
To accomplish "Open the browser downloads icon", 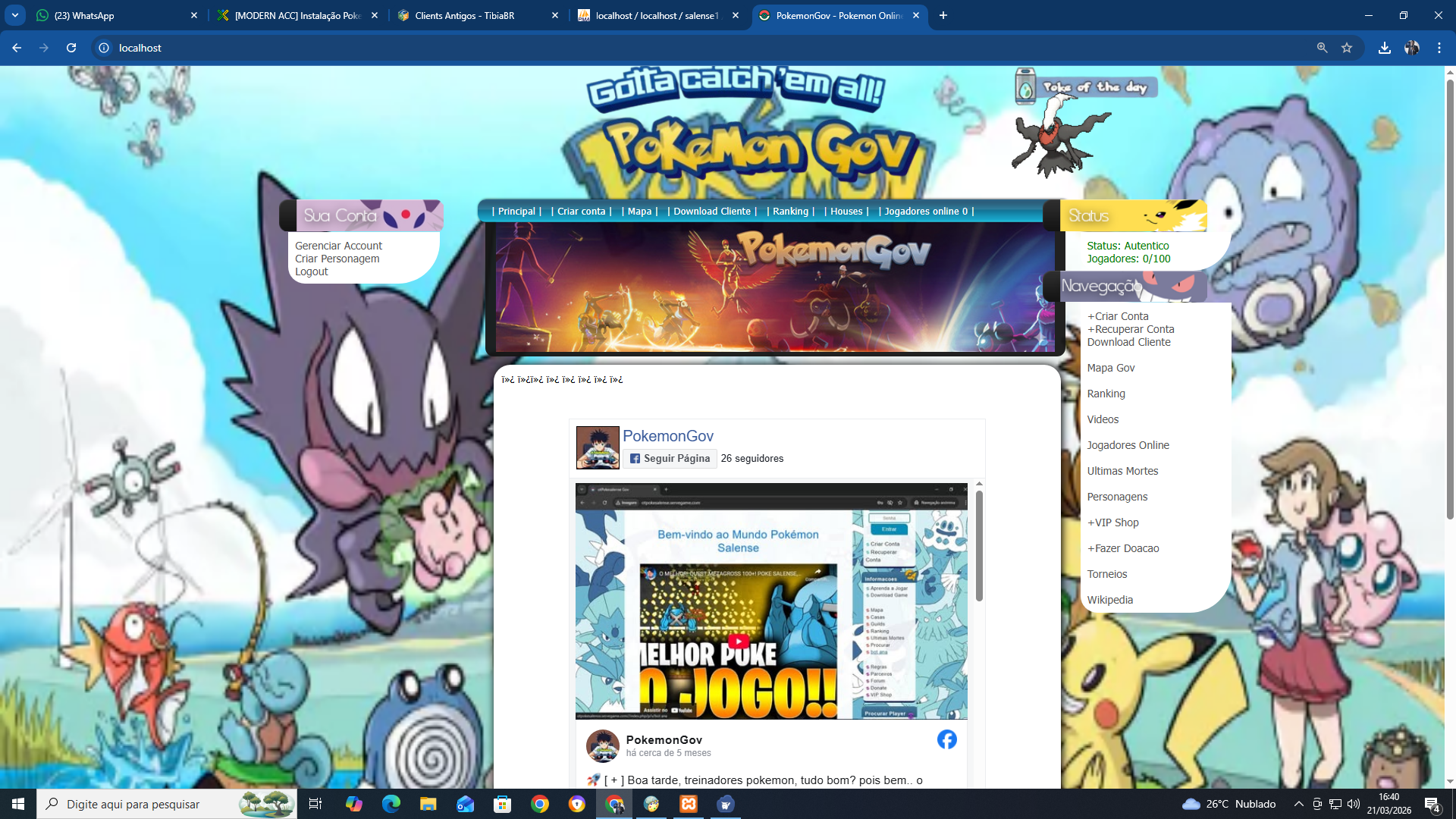I will [x=1385, y=48].
